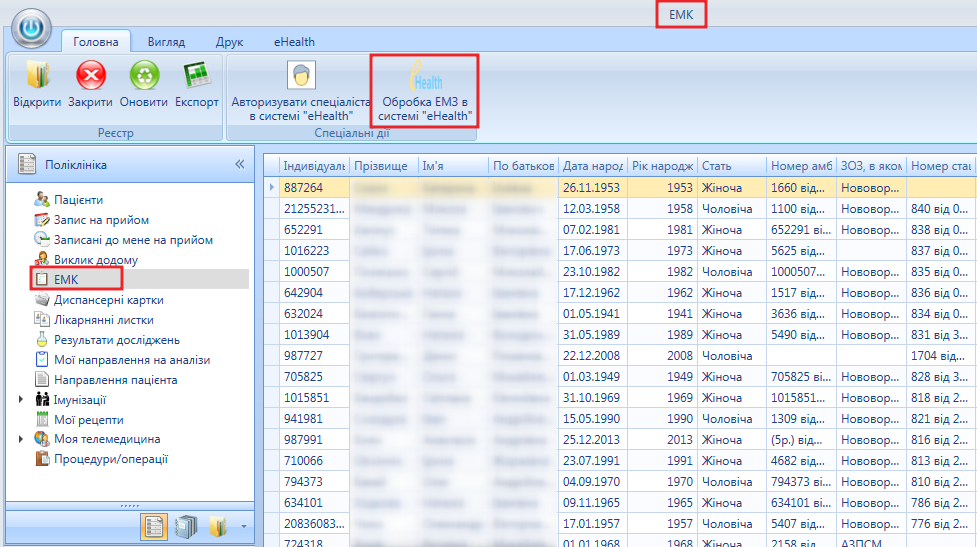Viewport: 977px width, 547px height.
Task: Switch to the Друк ribbon tab
Action: coord(229,42)
